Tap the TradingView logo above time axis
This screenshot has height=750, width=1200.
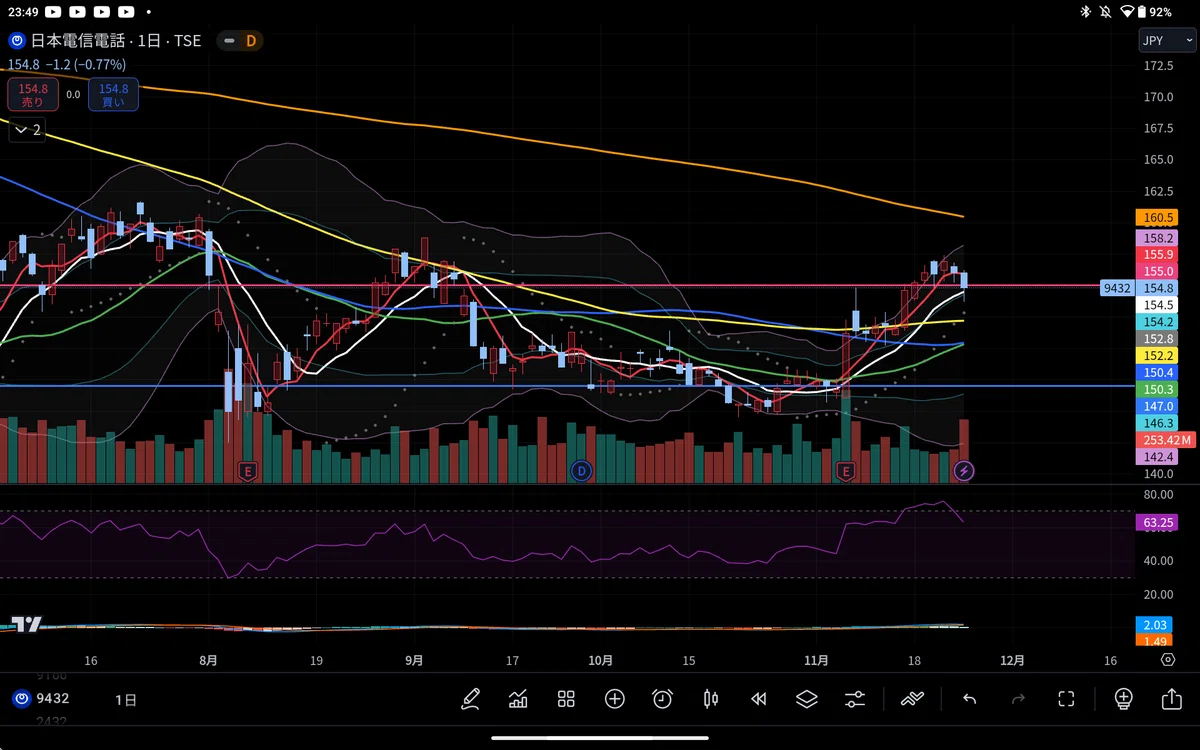click(x=27, y=624)
